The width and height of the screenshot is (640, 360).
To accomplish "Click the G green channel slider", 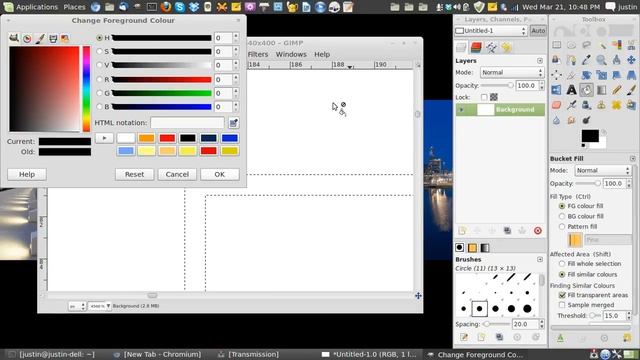I will 162,93.
